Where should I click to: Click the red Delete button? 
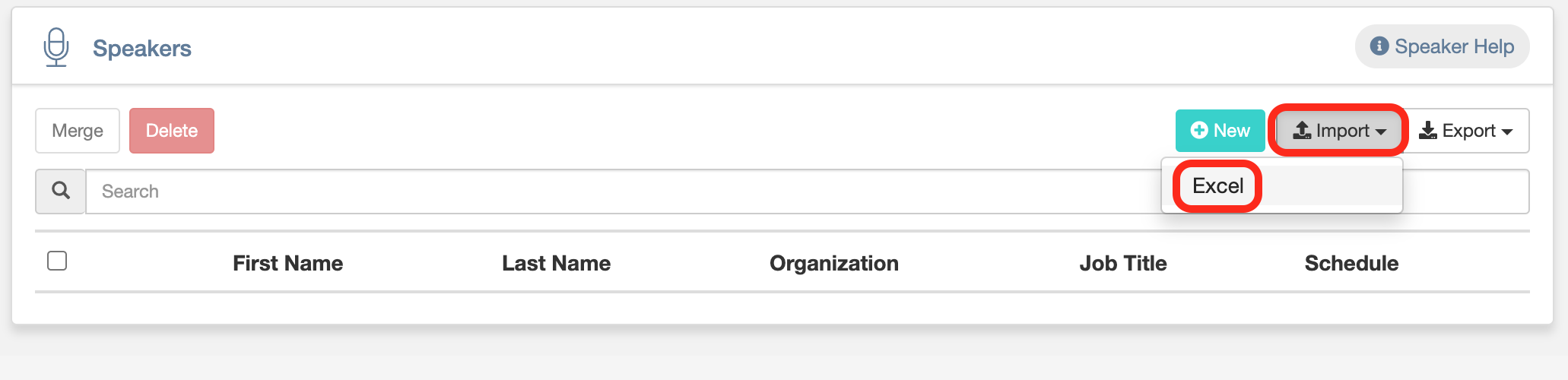click(172, 131)
